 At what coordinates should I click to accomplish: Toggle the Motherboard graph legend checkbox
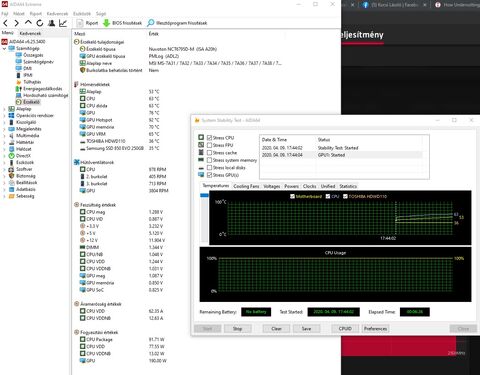coord(292,196)
